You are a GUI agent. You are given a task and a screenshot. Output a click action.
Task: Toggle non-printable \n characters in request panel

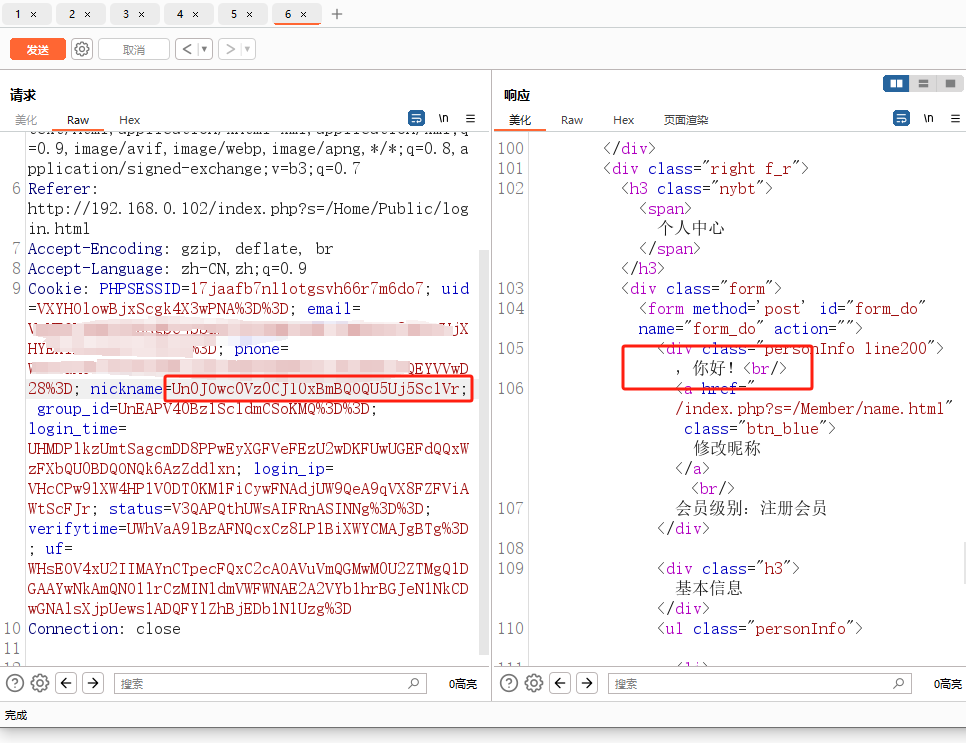[444, 118]
